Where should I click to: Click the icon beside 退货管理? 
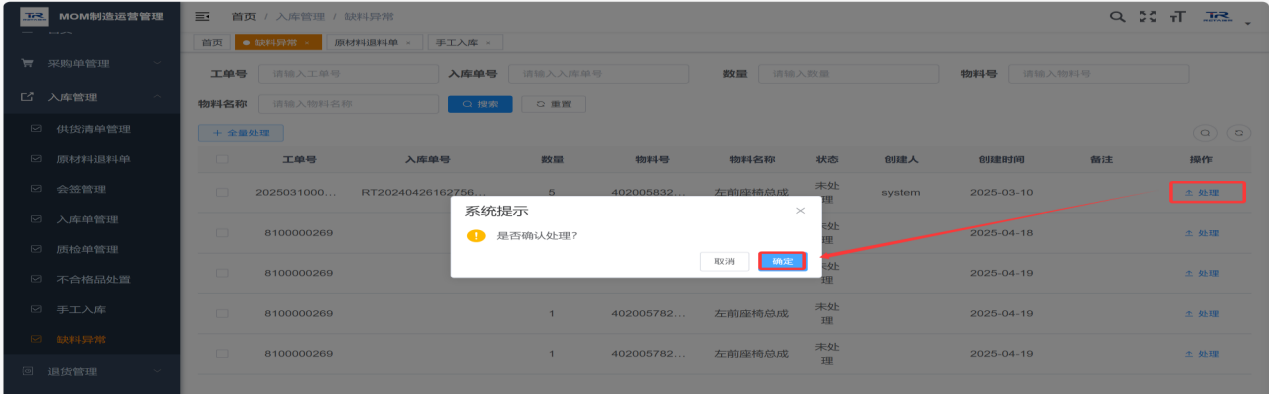click(x=27, y=372)
